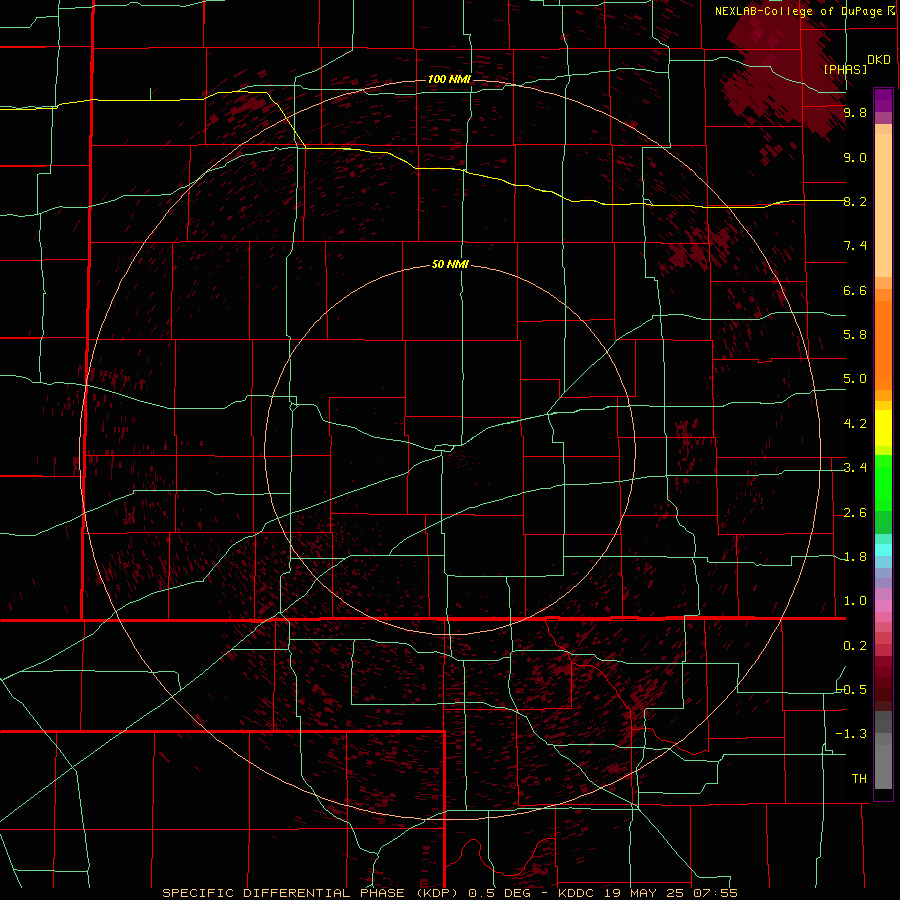
Task: Click the -0.5 value on the color scale
Action: 852,690
